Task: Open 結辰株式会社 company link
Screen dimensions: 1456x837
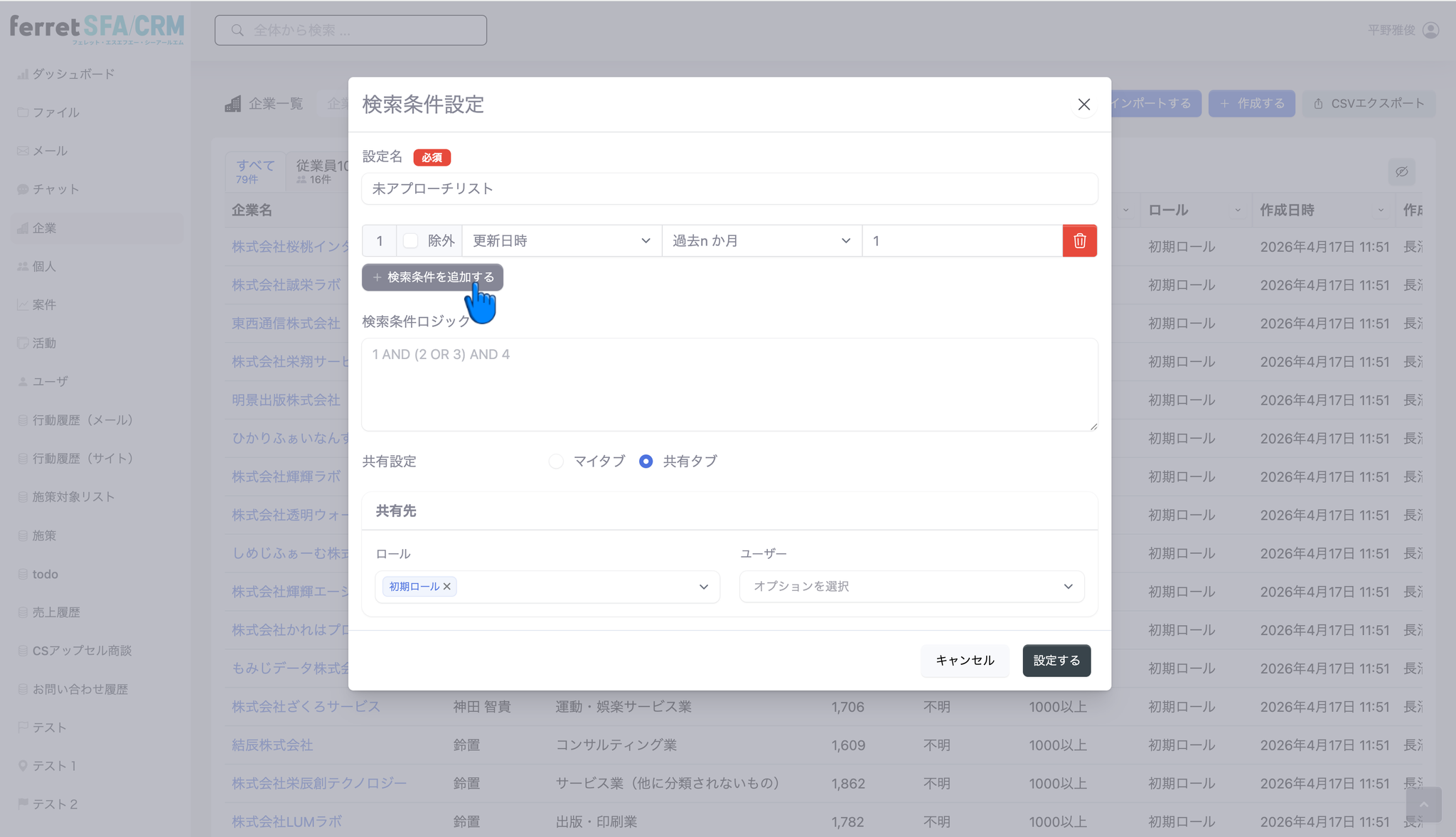Action: coord(272,745)
